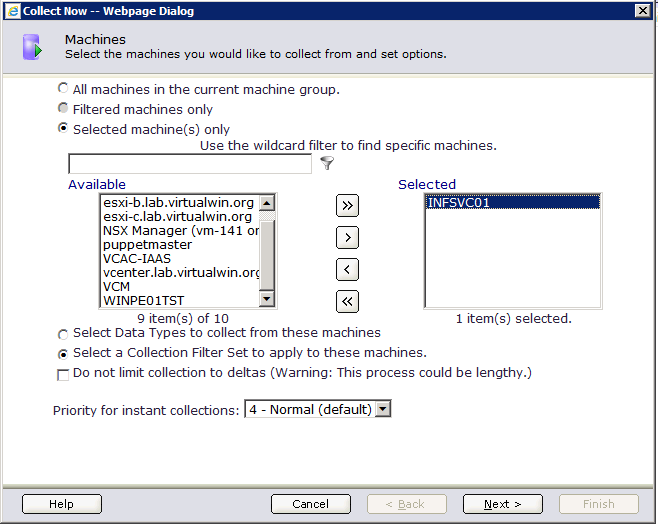658x528 pixels.
Task: Open the Priority for instant collections dropdown
Action: click(x=383, y=409)
